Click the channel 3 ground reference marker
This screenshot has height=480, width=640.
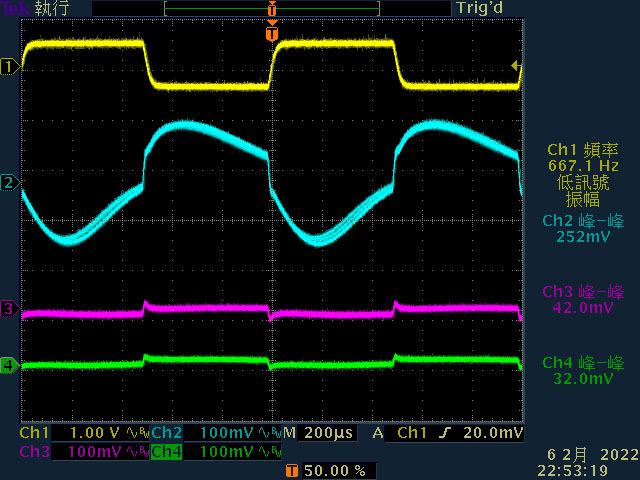click(x=10, y=309)
